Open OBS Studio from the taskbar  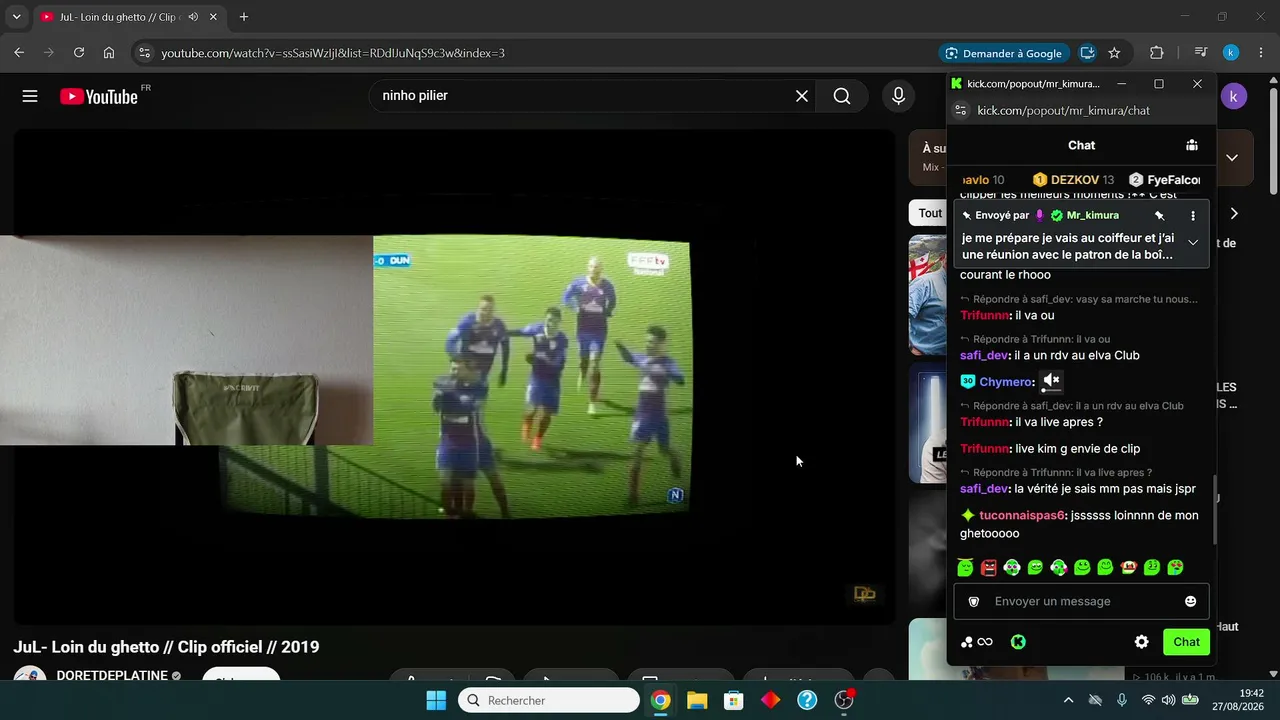844,700
